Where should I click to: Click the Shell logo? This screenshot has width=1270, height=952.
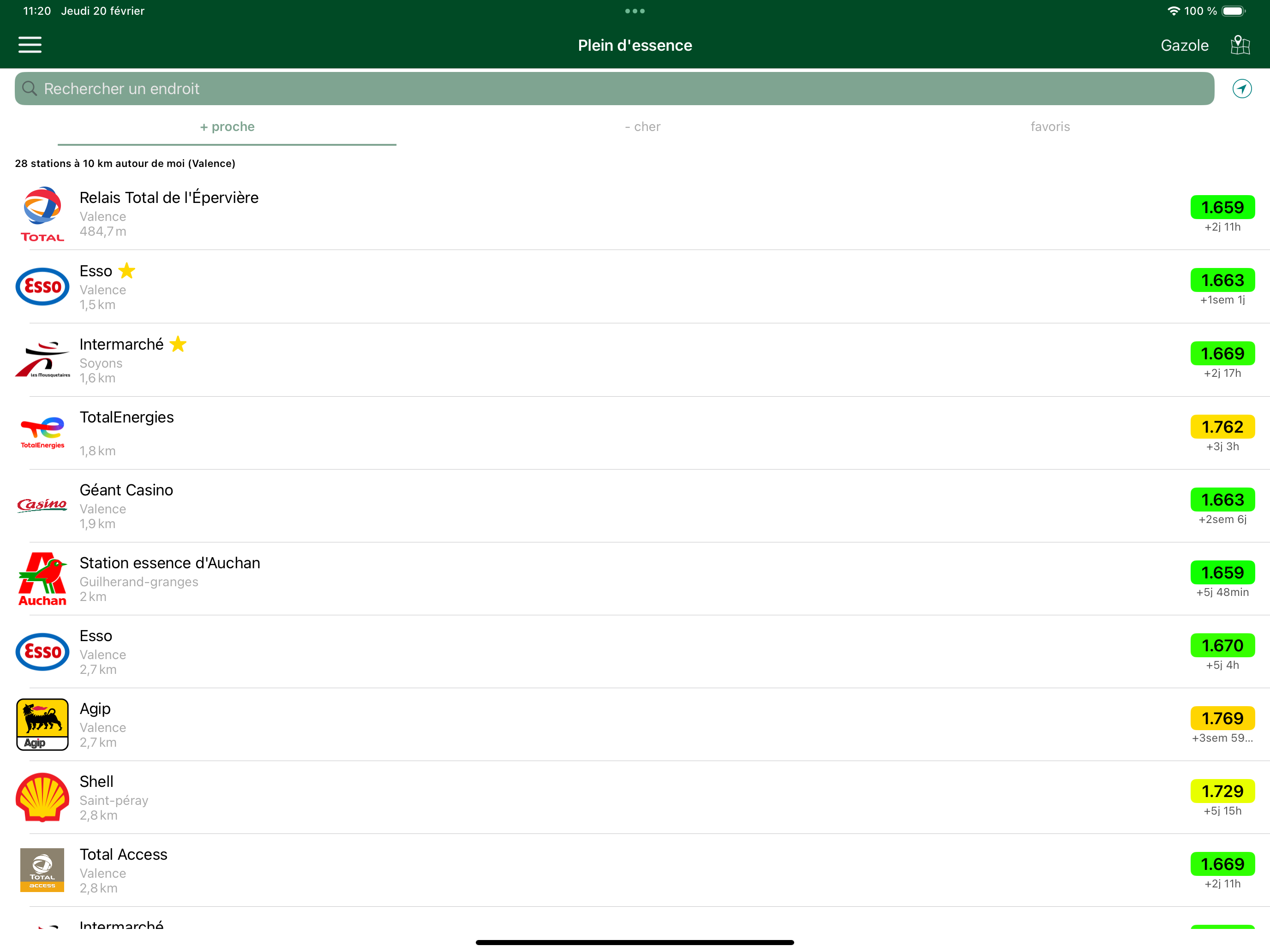coord(42,797)
